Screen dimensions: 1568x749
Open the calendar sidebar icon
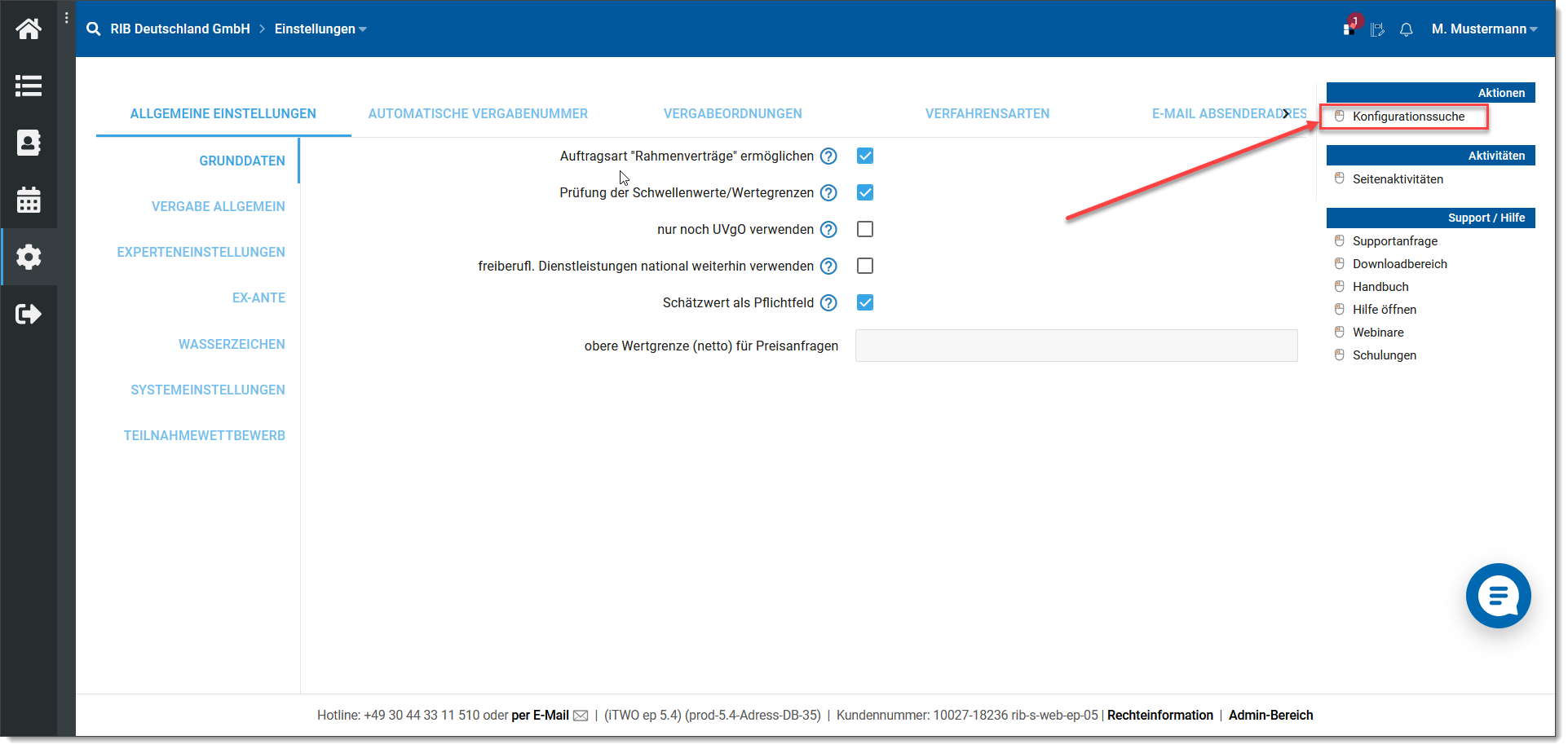[x=29, y=200]
